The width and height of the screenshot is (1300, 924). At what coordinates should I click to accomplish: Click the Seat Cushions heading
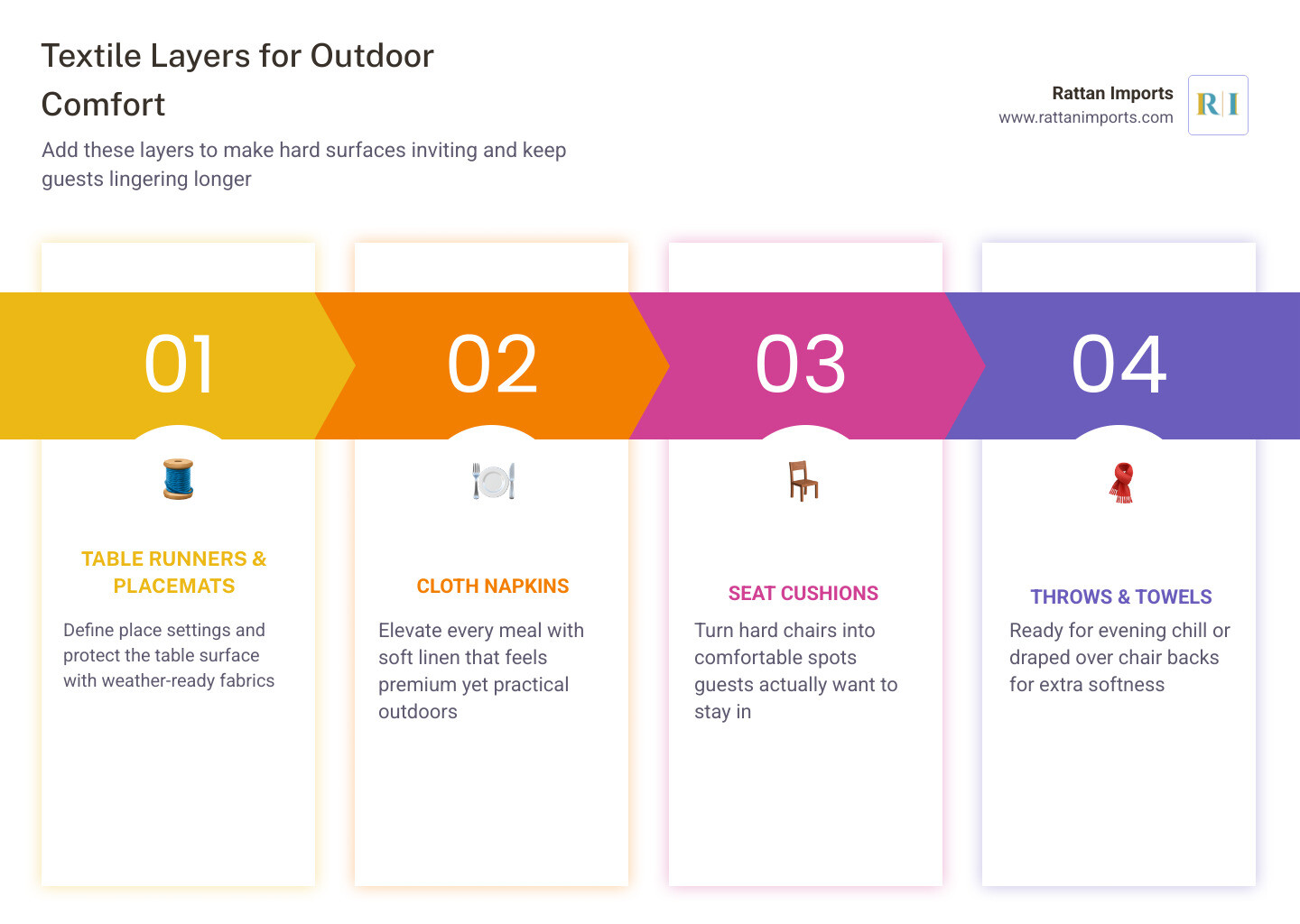tap(803, 593)
